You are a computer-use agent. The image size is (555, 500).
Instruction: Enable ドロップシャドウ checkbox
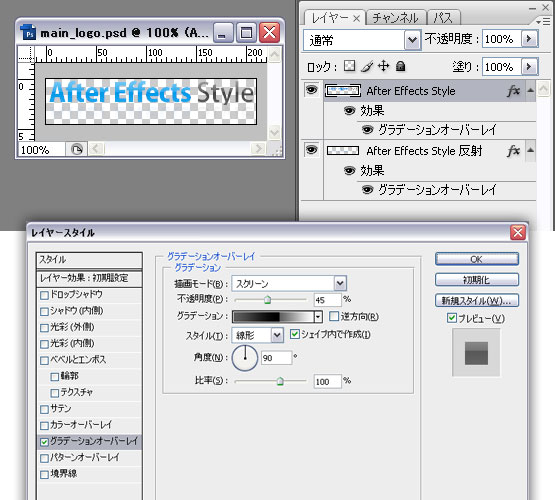[x=44, y=295]
